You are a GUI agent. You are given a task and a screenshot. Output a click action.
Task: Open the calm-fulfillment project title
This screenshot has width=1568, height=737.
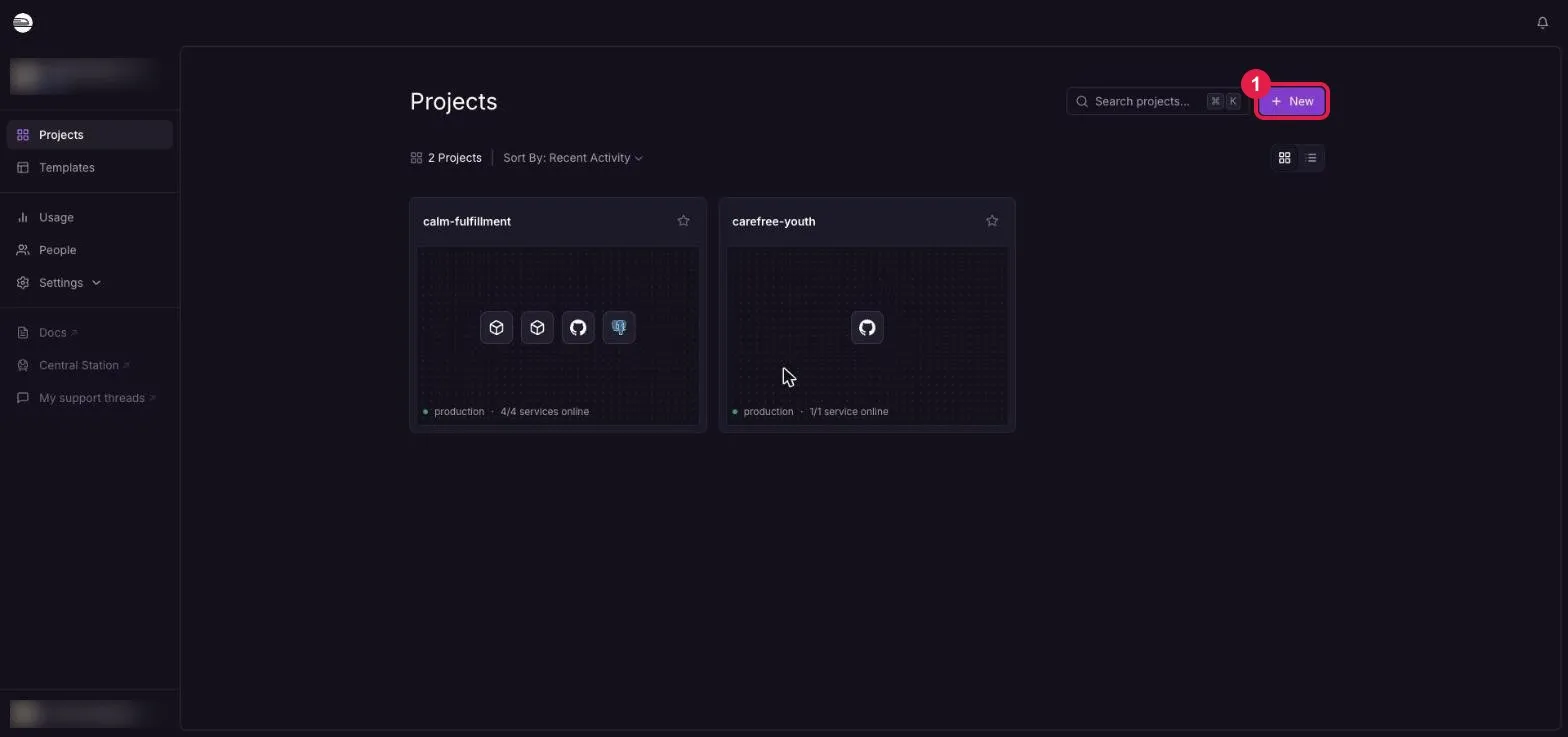tap(467, 221)
